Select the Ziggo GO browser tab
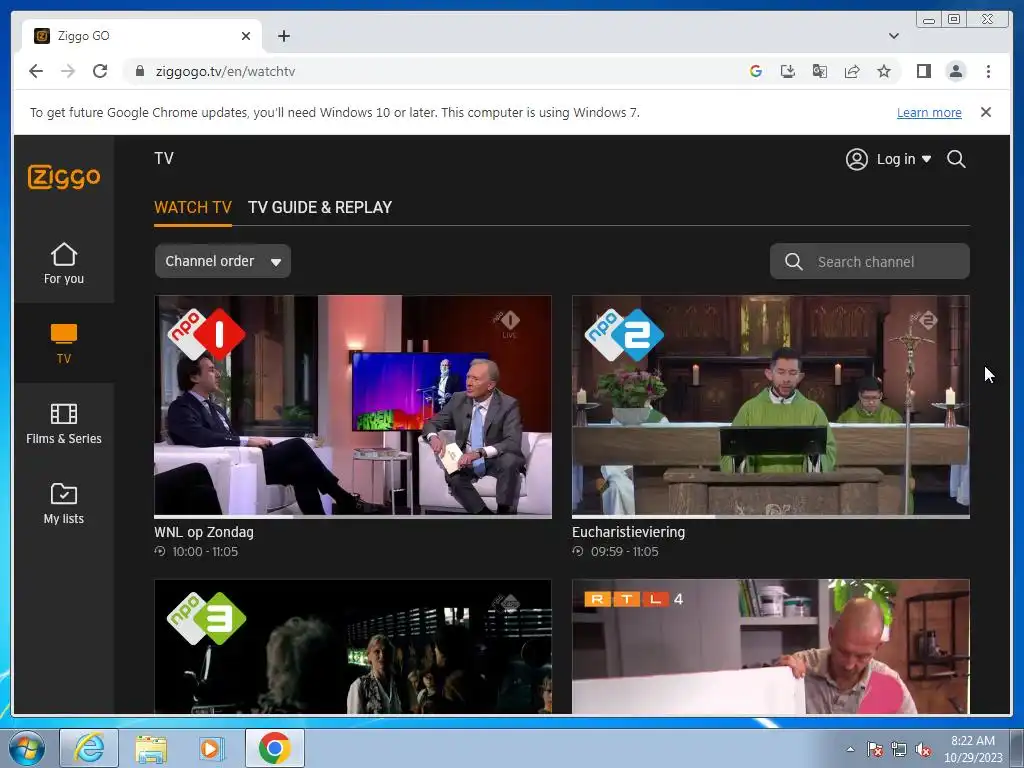This screenshot has width=1024, height=768. coord(142,36)
